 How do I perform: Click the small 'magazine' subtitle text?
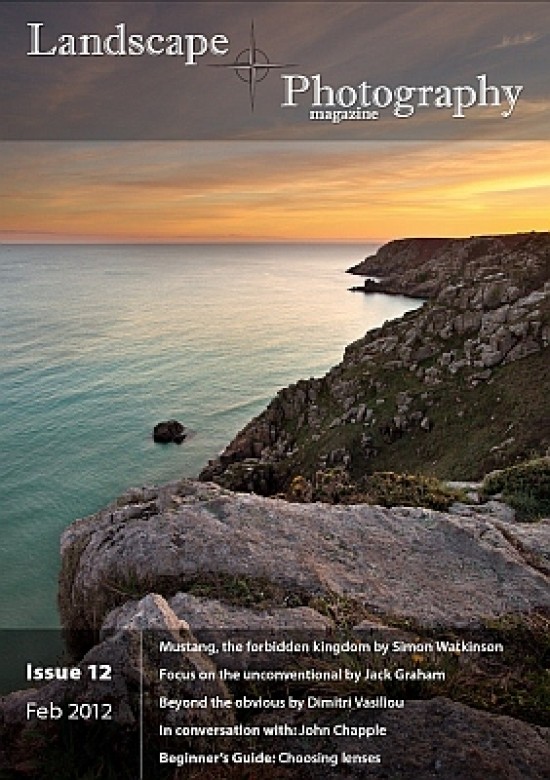tap(344, 115)
